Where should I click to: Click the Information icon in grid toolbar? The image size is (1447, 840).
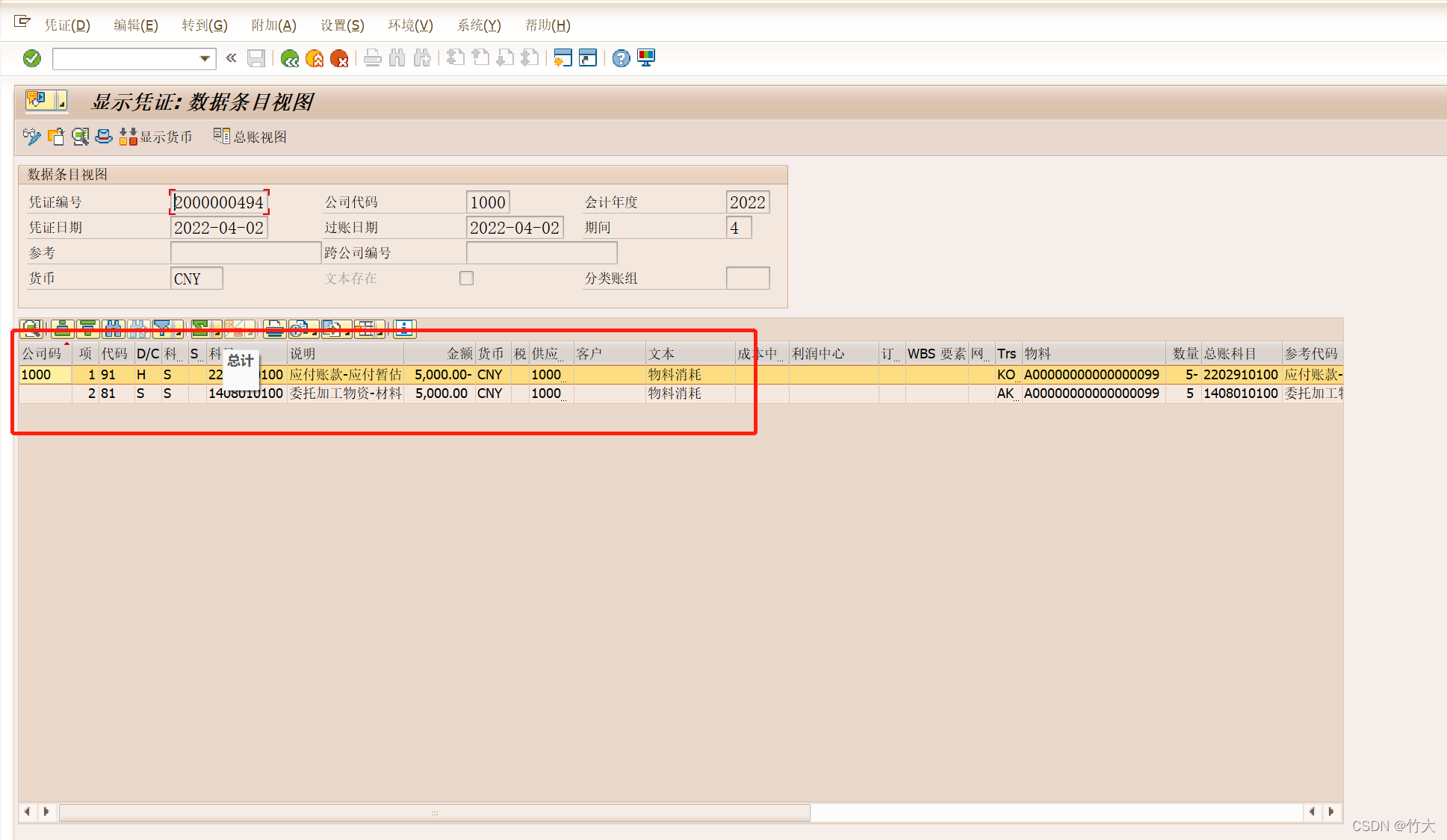point(404,328)
